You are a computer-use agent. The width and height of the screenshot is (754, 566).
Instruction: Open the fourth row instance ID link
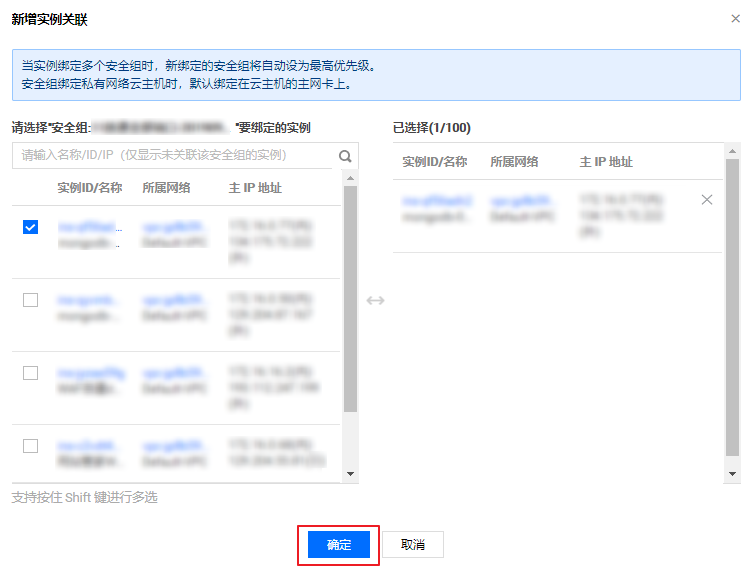87,446
